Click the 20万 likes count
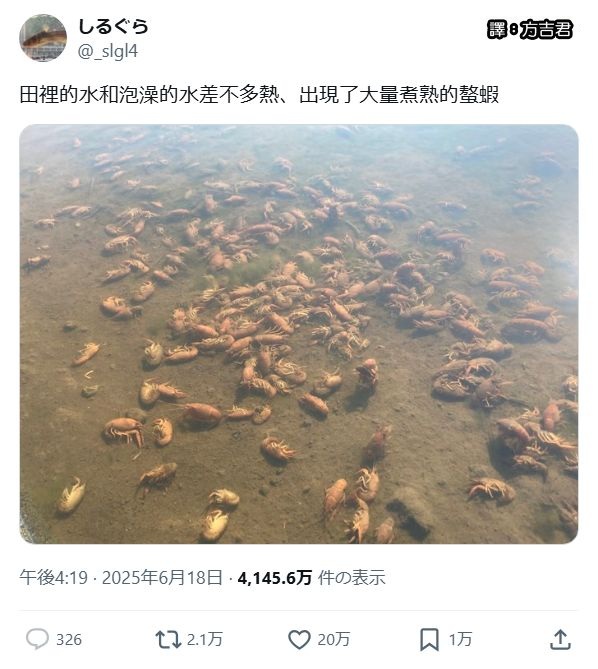 334,639
